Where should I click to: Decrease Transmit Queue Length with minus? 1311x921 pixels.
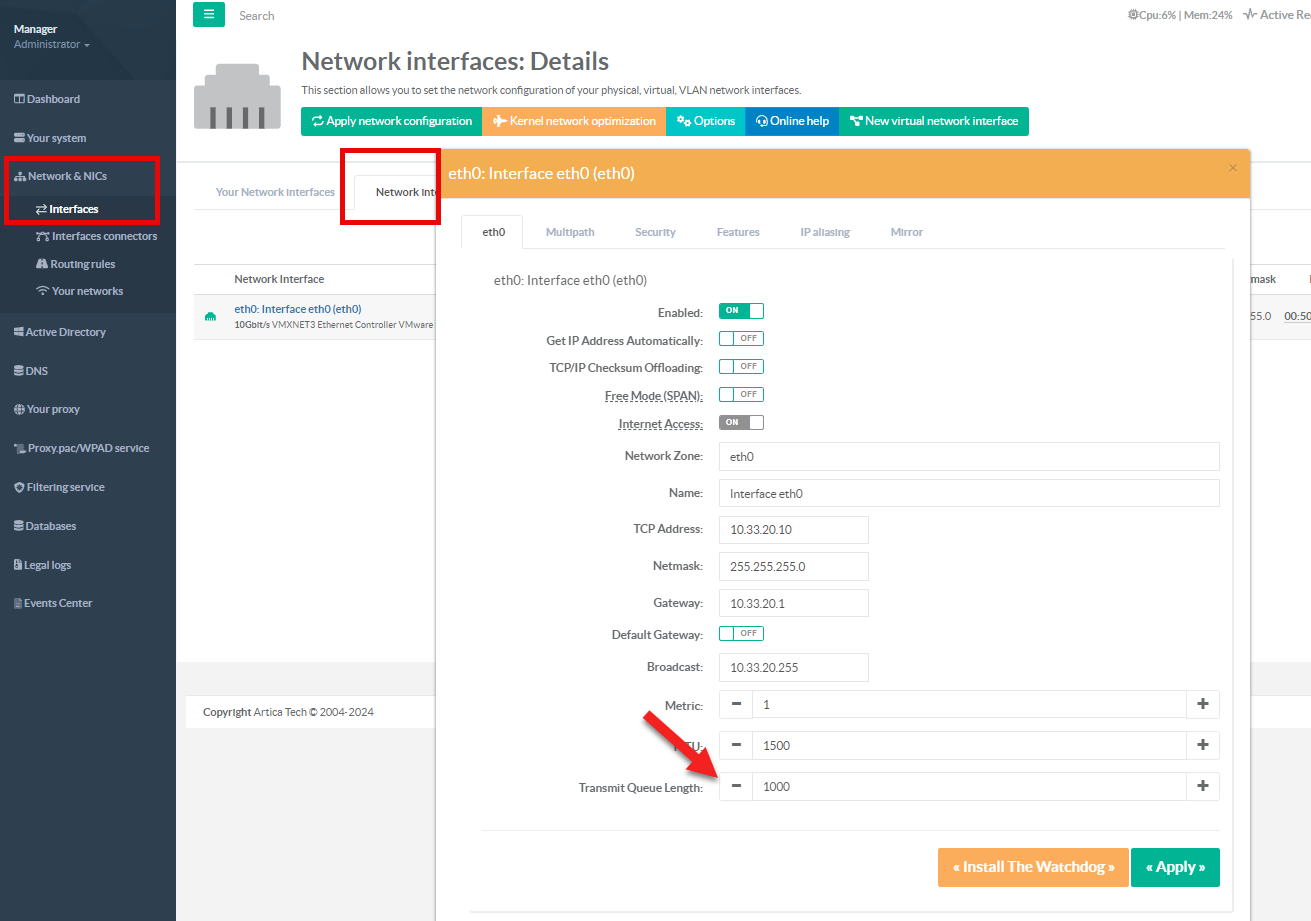click(x=736, y=786)
